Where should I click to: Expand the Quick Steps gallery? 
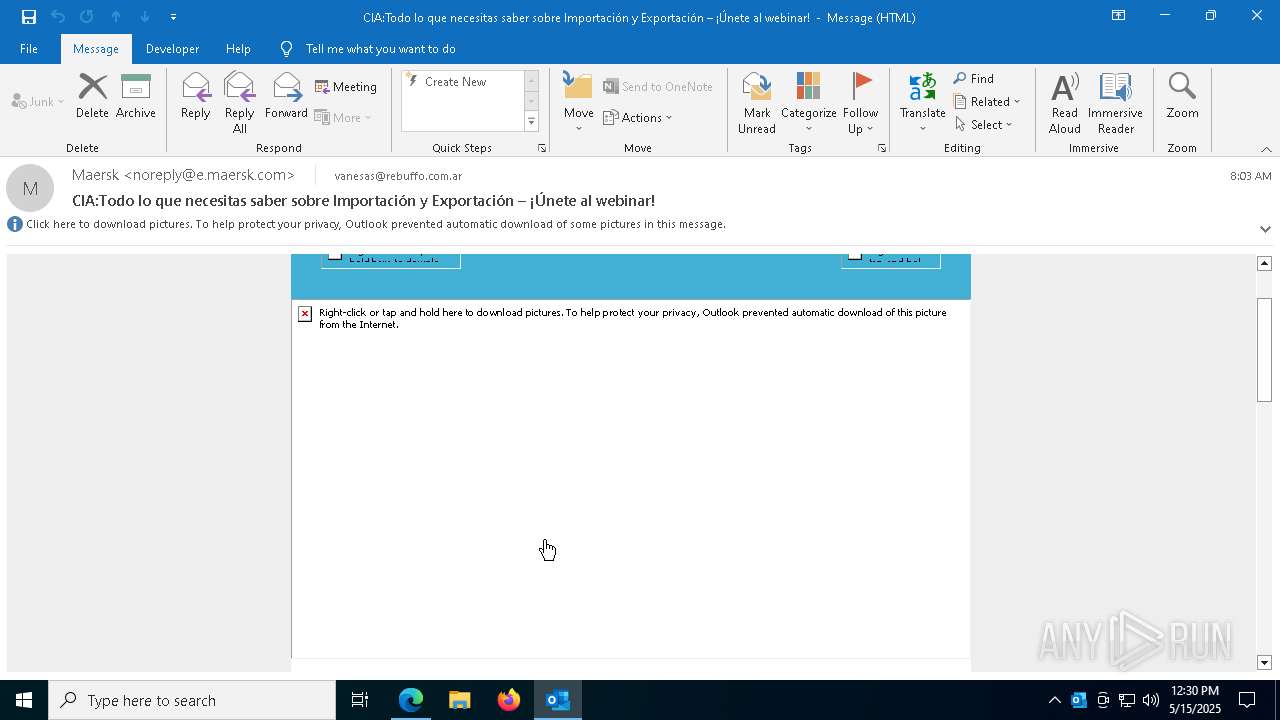[531, 122]
